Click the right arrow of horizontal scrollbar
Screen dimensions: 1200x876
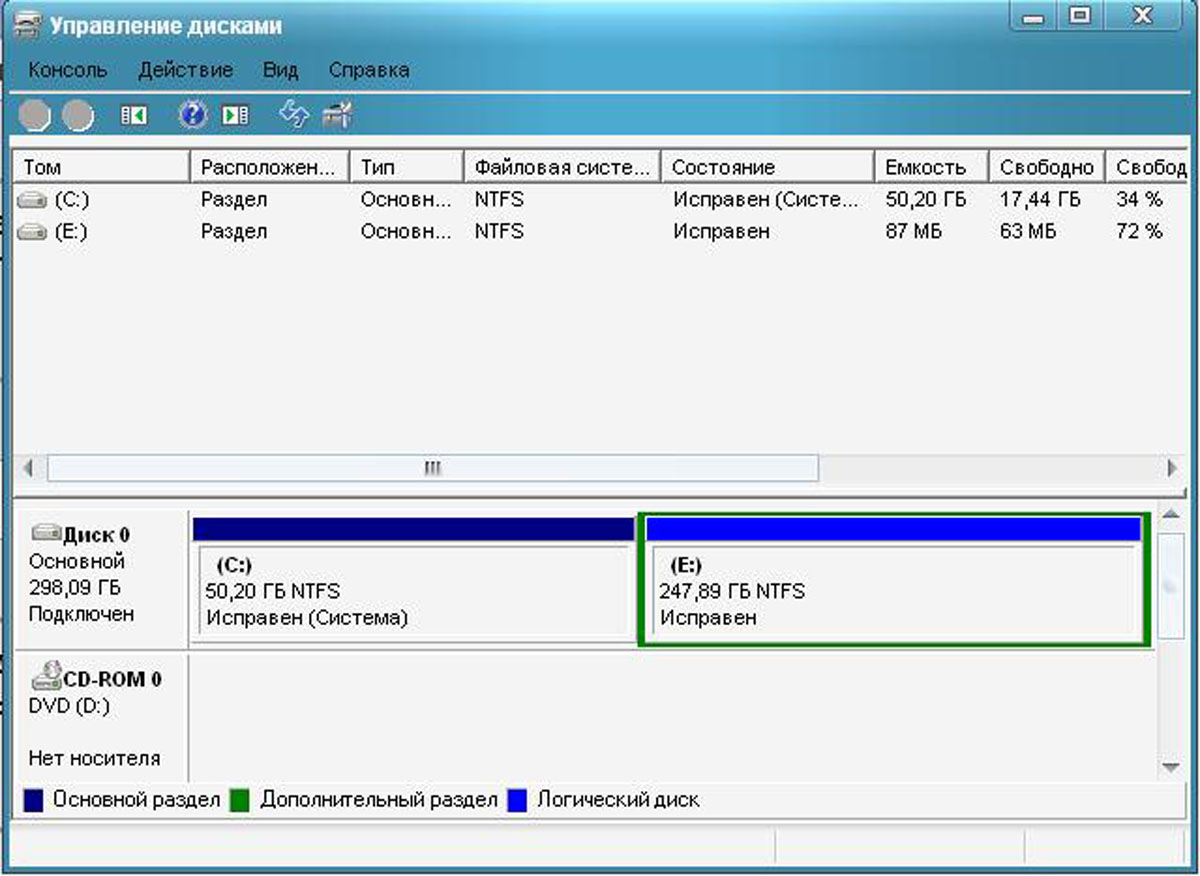coord(1171,468)
